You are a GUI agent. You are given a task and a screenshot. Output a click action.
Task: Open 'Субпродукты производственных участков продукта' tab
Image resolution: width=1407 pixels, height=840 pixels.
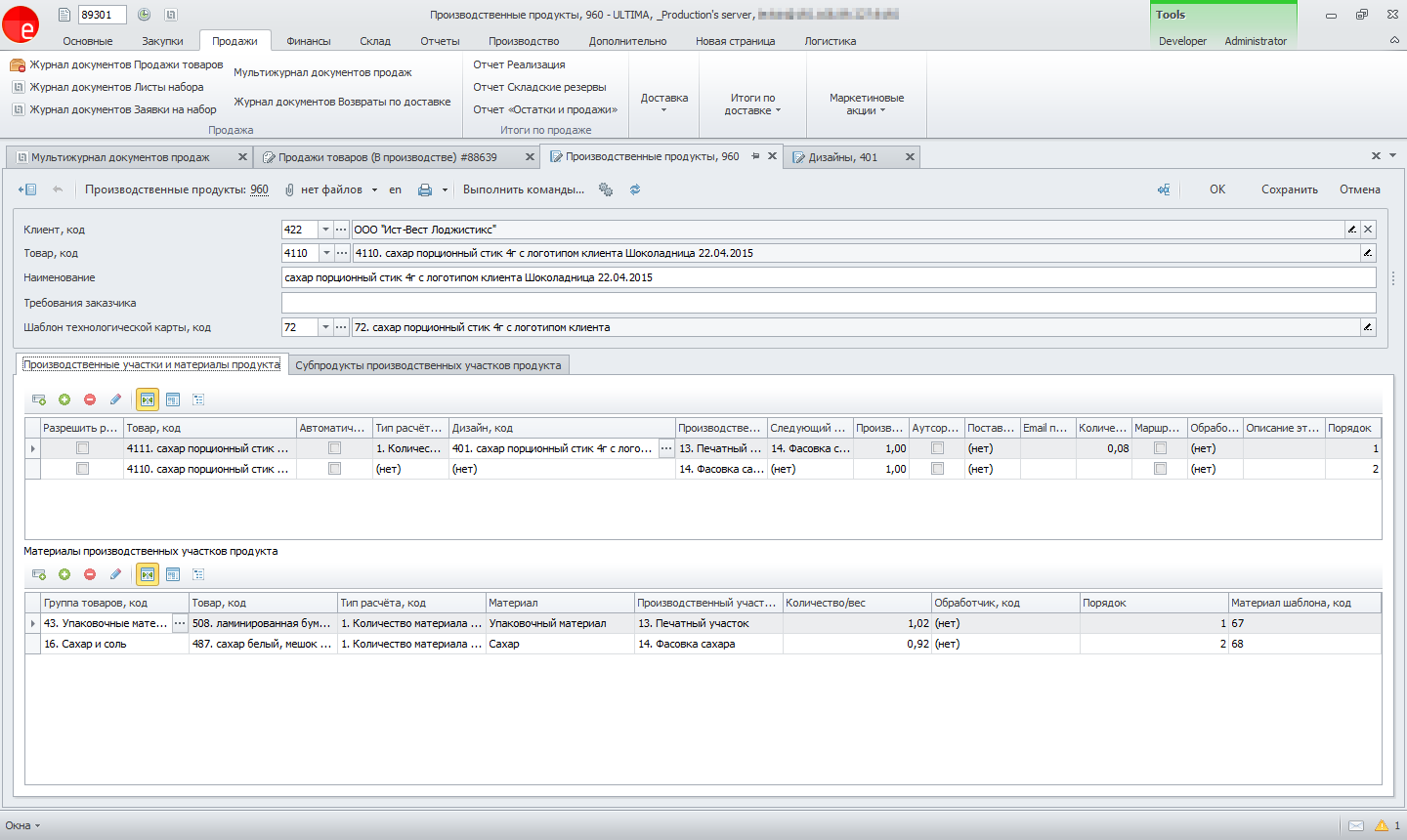pyautogui.click(x=428, y=365)
